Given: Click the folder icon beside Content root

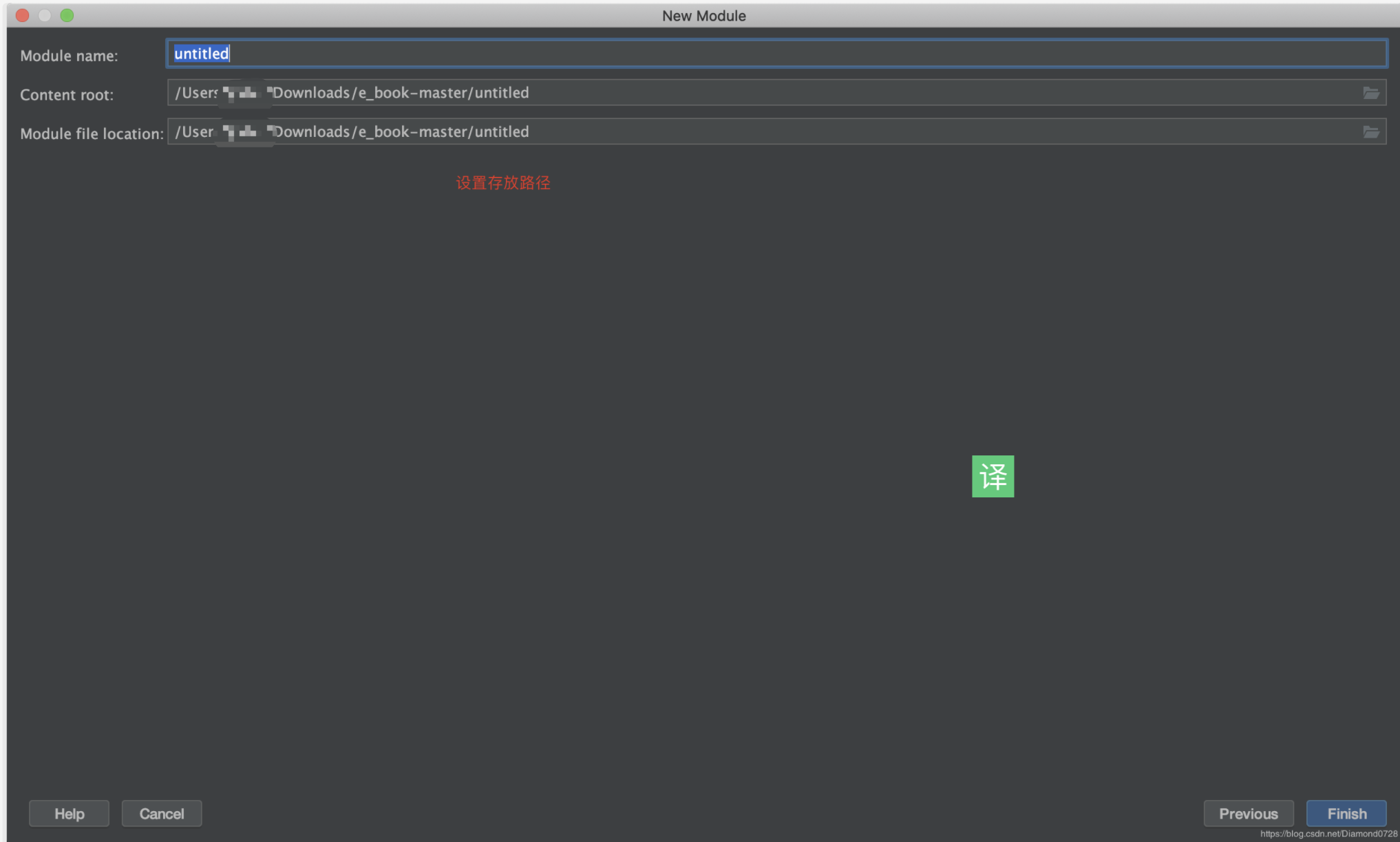Looking at the screenshot, I should (1372, 92).
